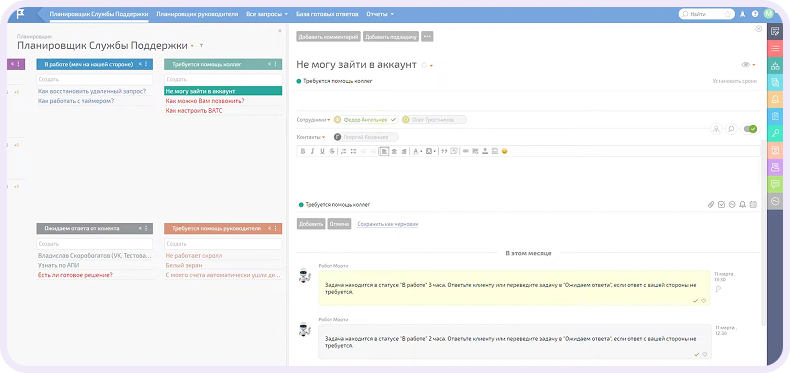Click 'Добавить подзадачу' button

(x=391, y=37)
